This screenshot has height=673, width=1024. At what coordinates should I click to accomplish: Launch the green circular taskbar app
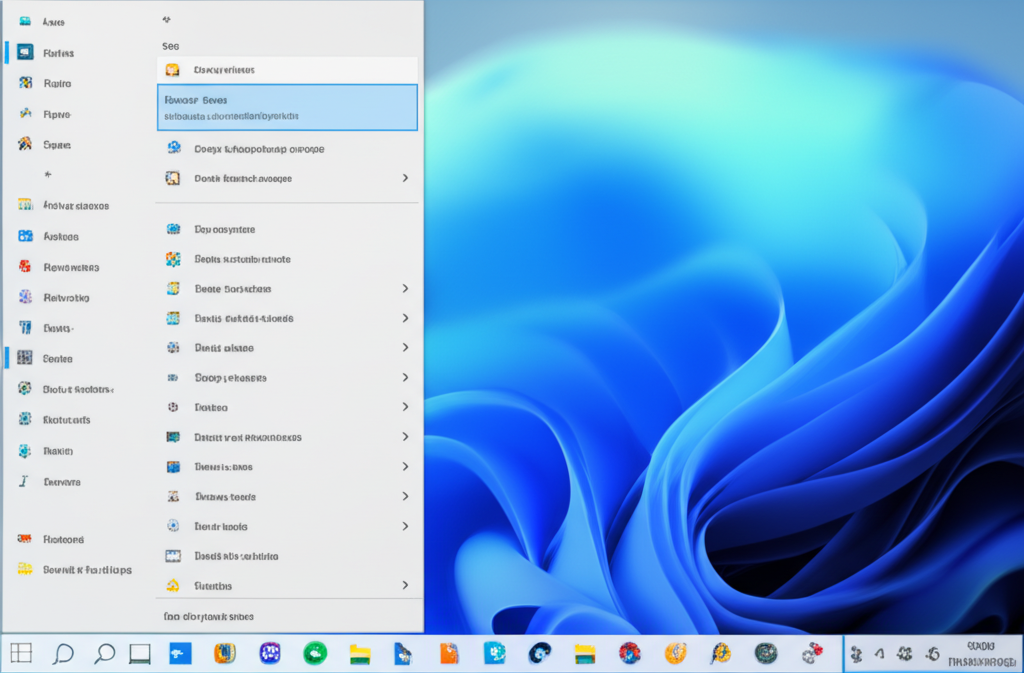pyautogui.click(x=315, y=654)
